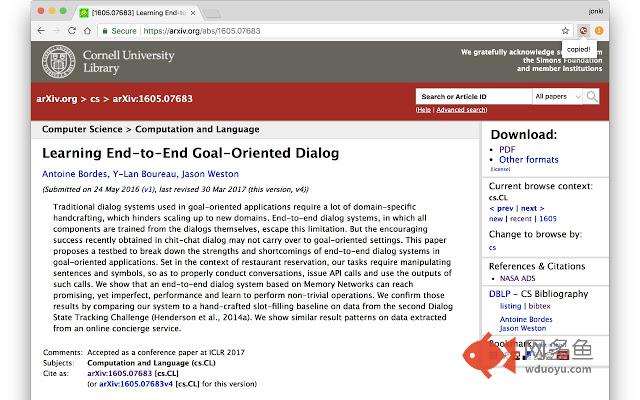Download the PDF

click(x=507, y=149)
